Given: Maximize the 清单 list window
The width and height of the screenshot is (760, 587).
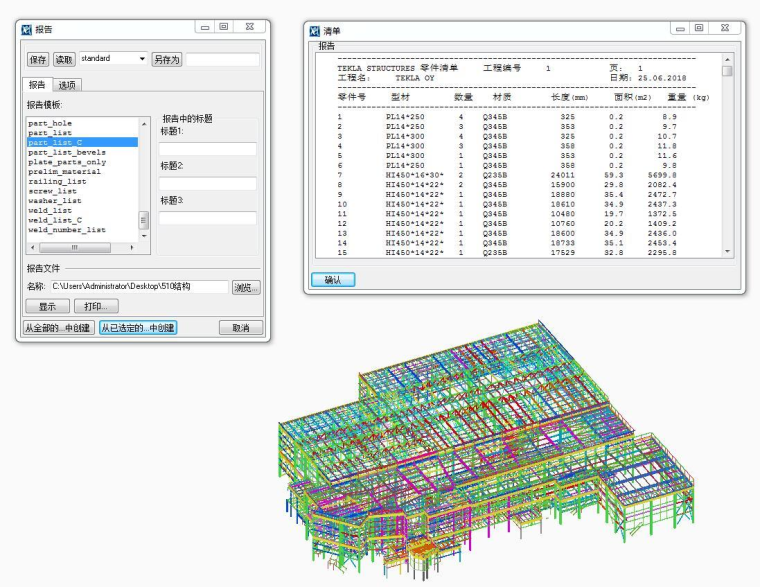Looking at the screenshot, I should tap(699, 28).
